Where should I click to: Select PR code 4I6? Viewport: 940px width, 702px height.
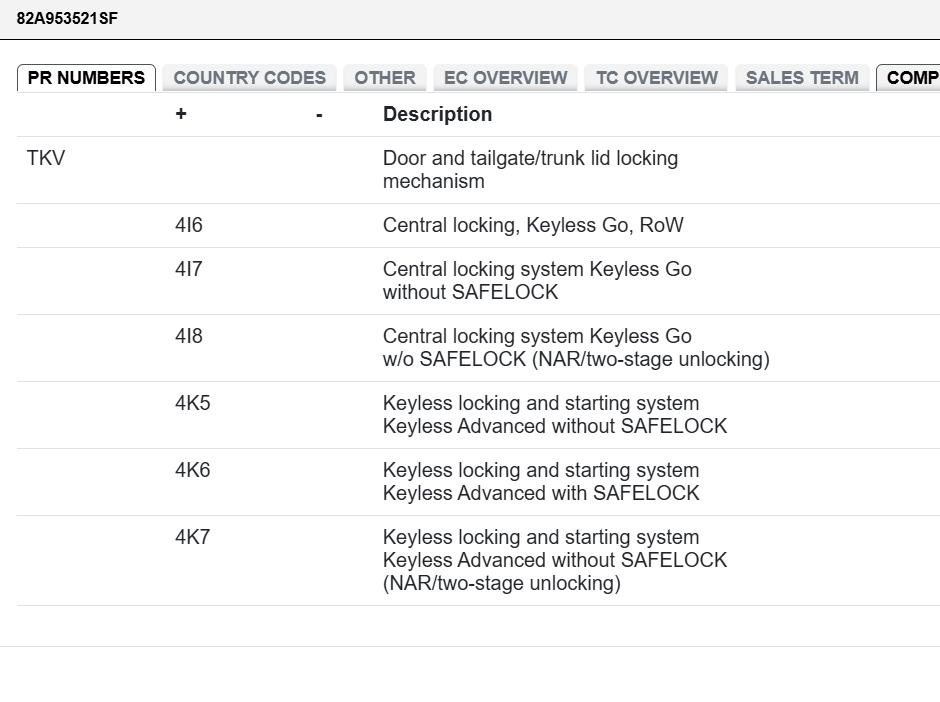(189, 225)
